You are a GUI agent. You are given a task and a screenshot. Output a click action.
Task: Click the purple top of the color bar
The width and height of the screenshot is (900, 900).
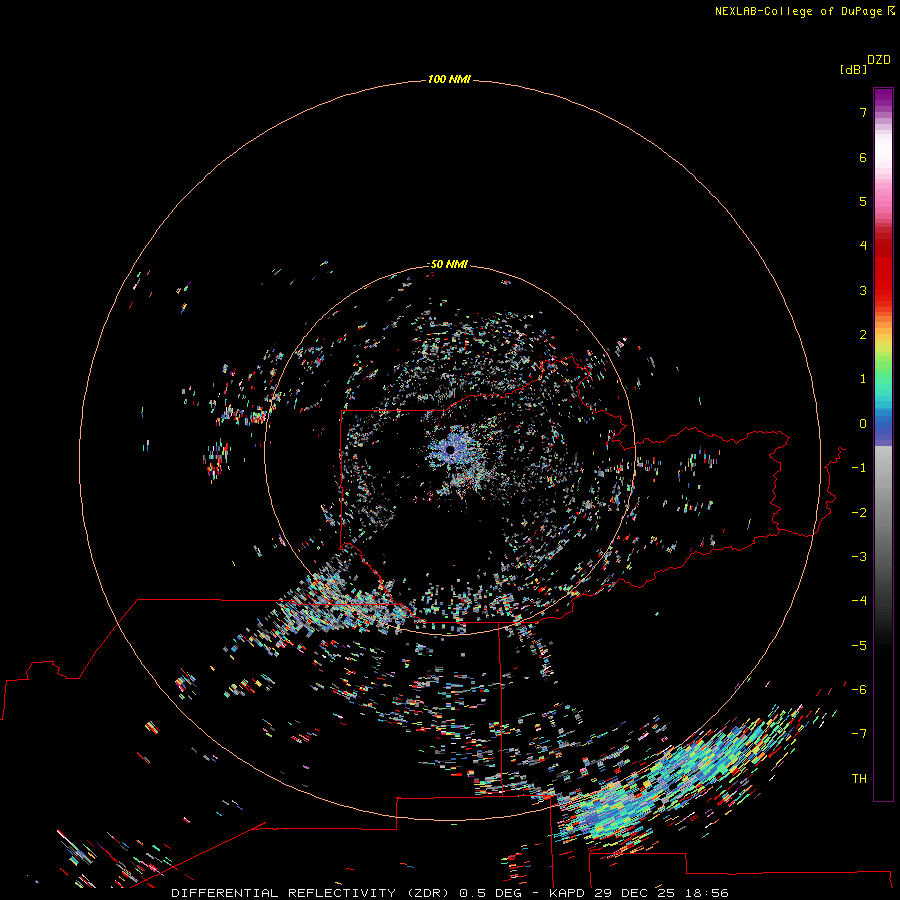pos(883,98)
